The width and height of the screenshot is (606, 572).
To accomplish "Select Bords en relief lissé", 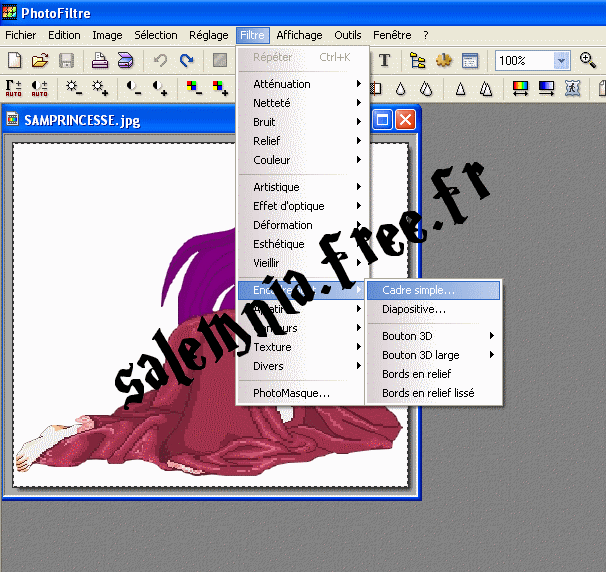I will (x=428, y=393).
